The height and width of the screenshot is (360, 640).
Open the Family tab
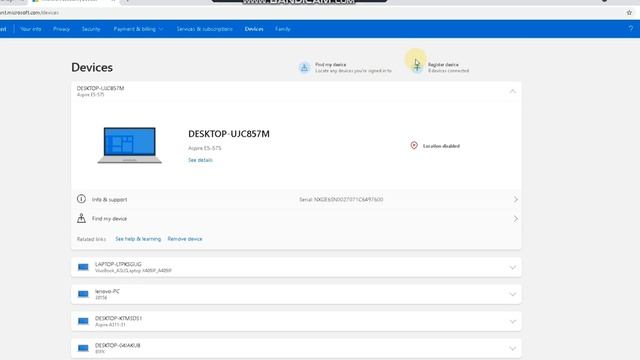tap(282, 29)
